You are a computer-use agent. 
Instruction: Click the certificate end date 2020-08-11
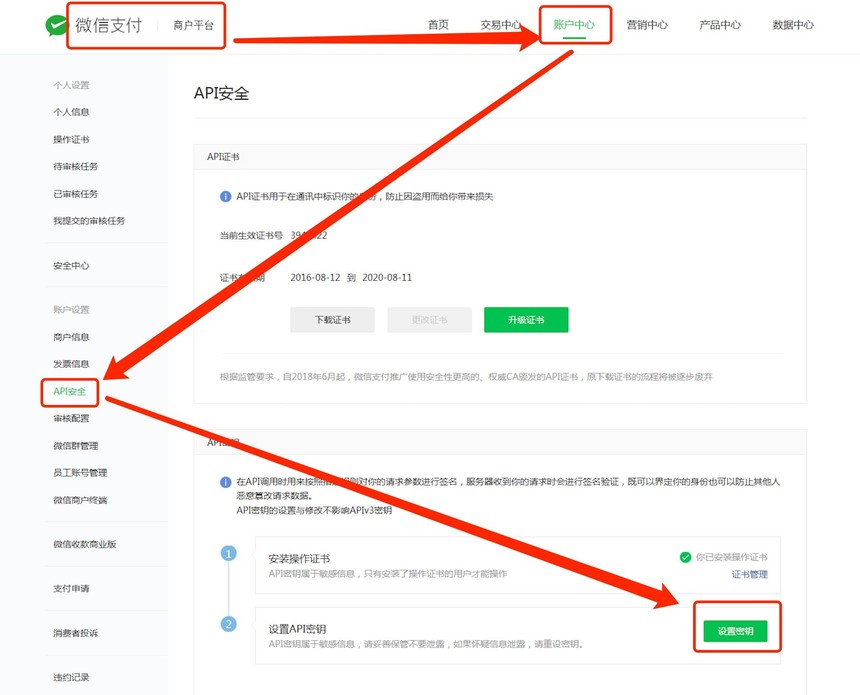pyautogui.click(x=387, y=278)
